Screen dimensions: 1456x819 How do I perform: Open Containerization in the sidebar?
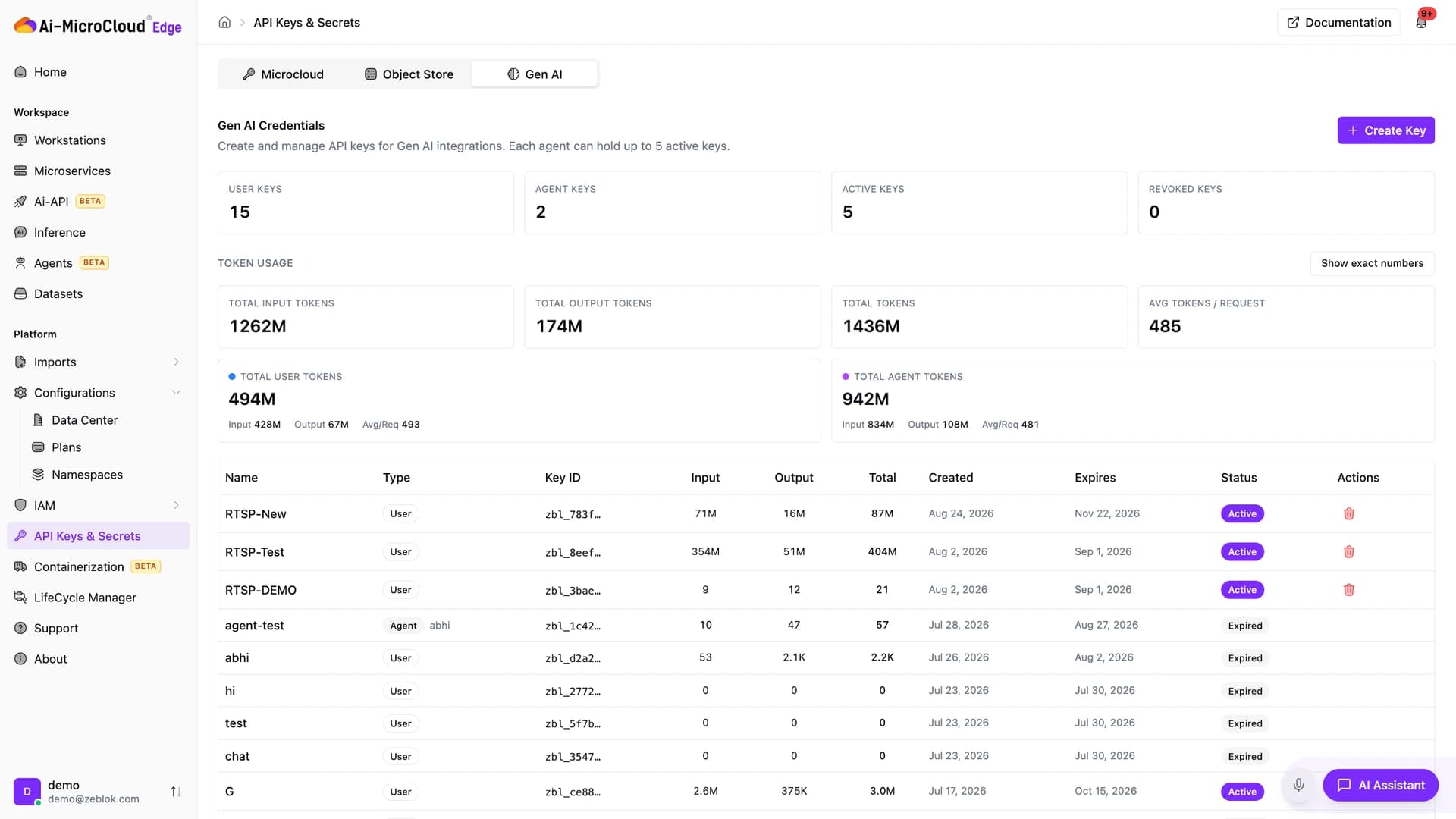(99, 567)
